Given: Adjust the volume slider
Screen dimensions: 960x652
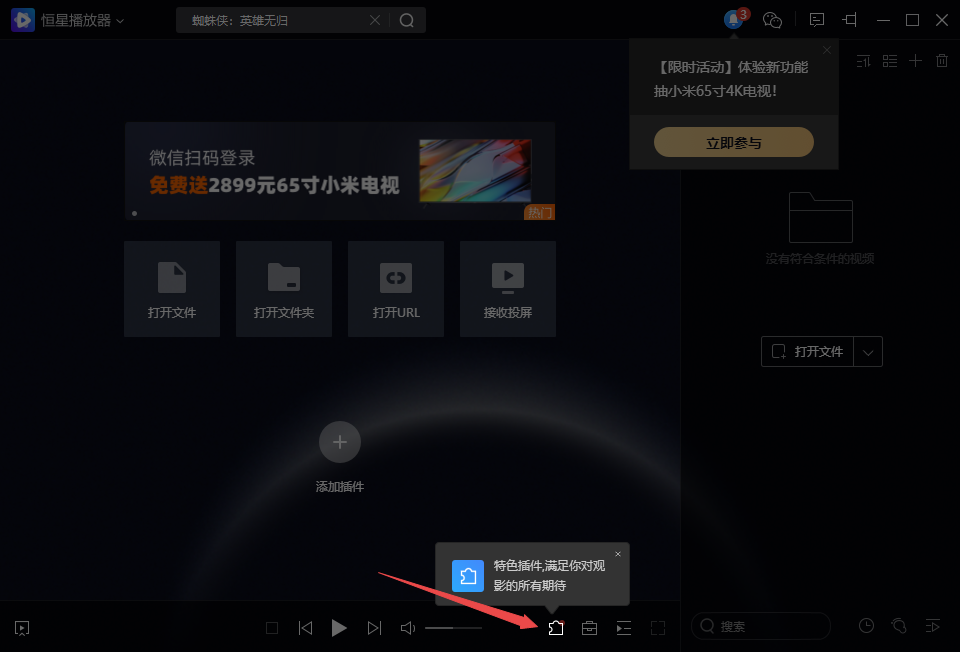Looking at the screenshot, I should click(453, 628).
